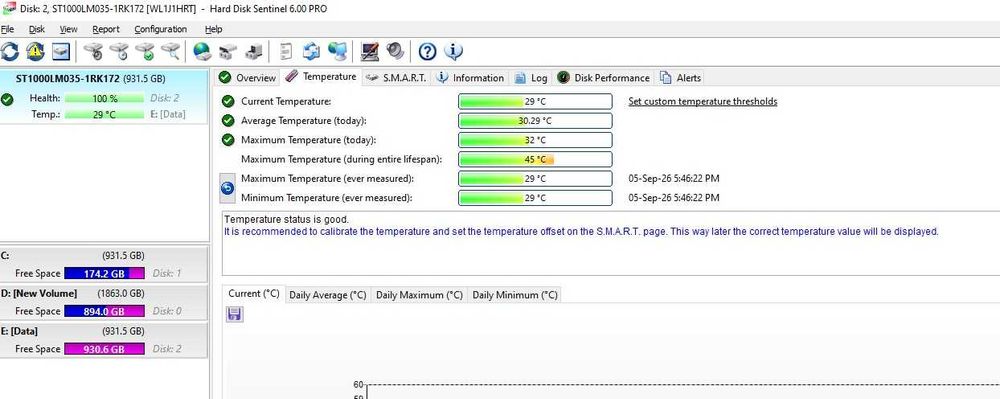Viewport: 1000px width, 399px height.
Task: Open the Help menu
Action: (214, 29)
